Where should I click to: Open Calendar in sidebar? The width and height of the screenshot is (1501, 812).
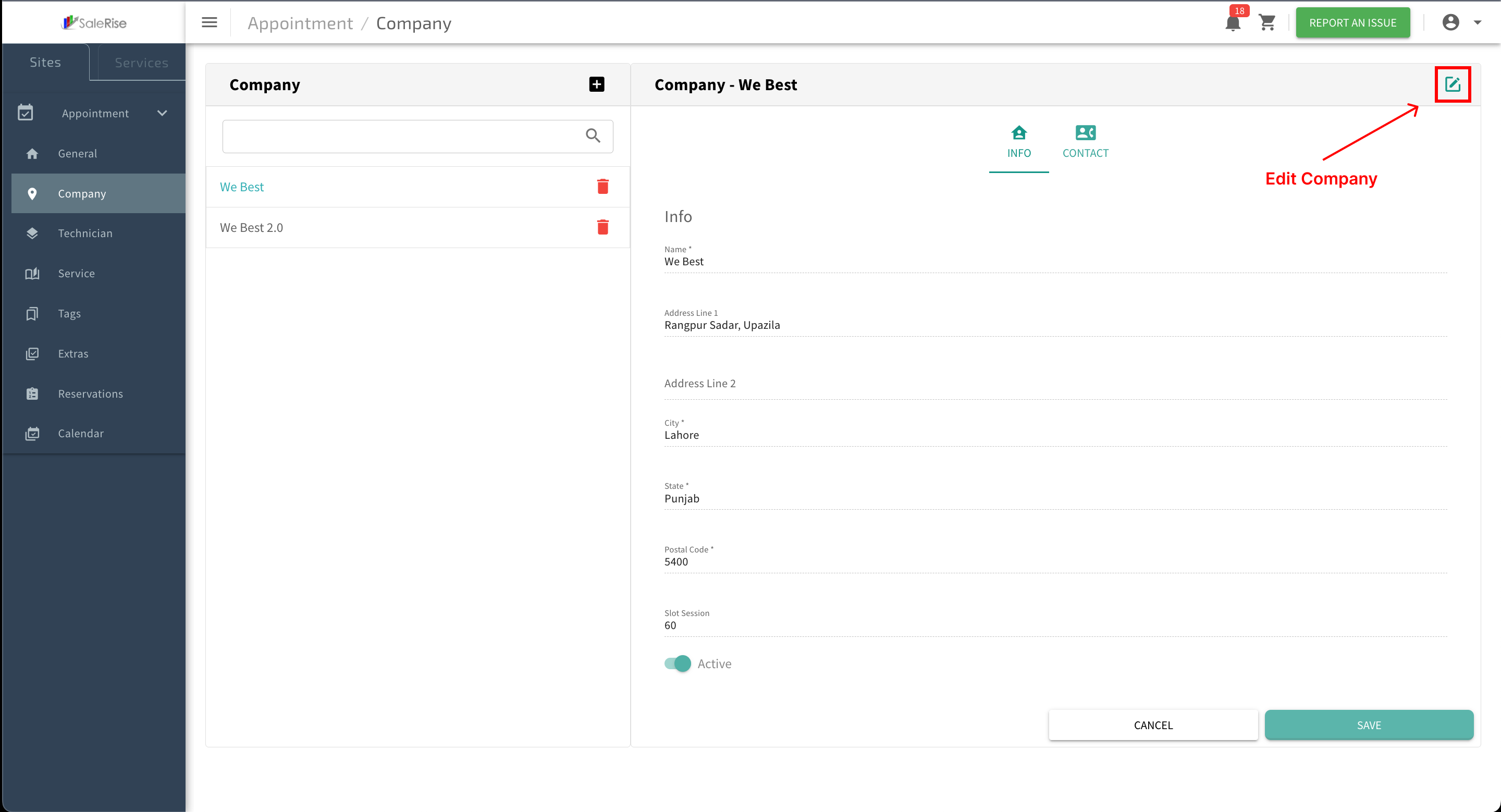98,434
